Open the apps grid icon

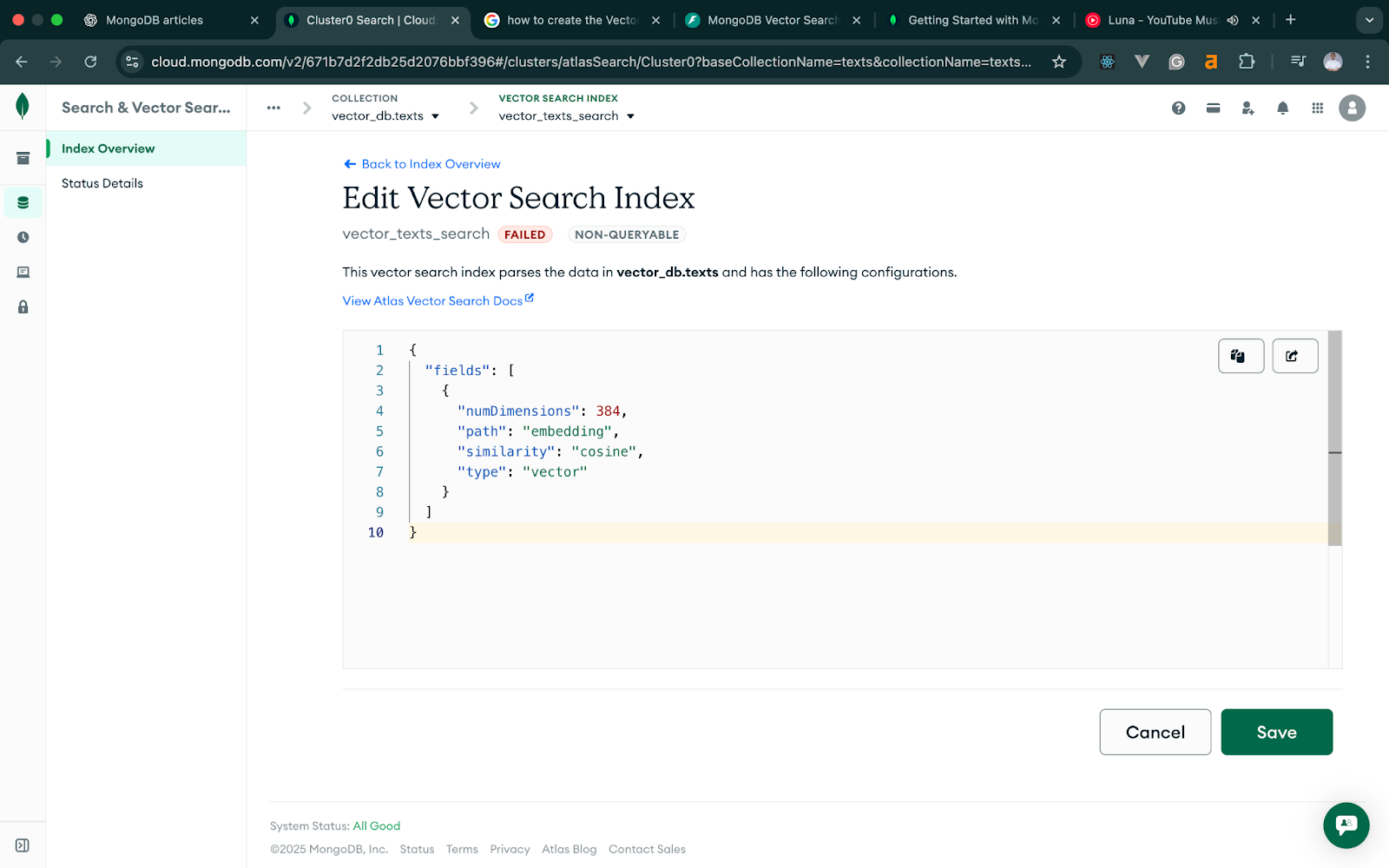click(1317, 108)
